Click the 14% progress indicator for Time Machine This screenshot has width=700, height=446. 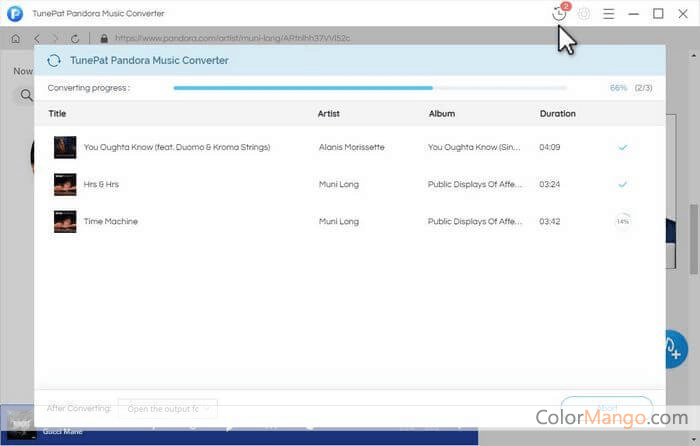(x=622, y=221)
